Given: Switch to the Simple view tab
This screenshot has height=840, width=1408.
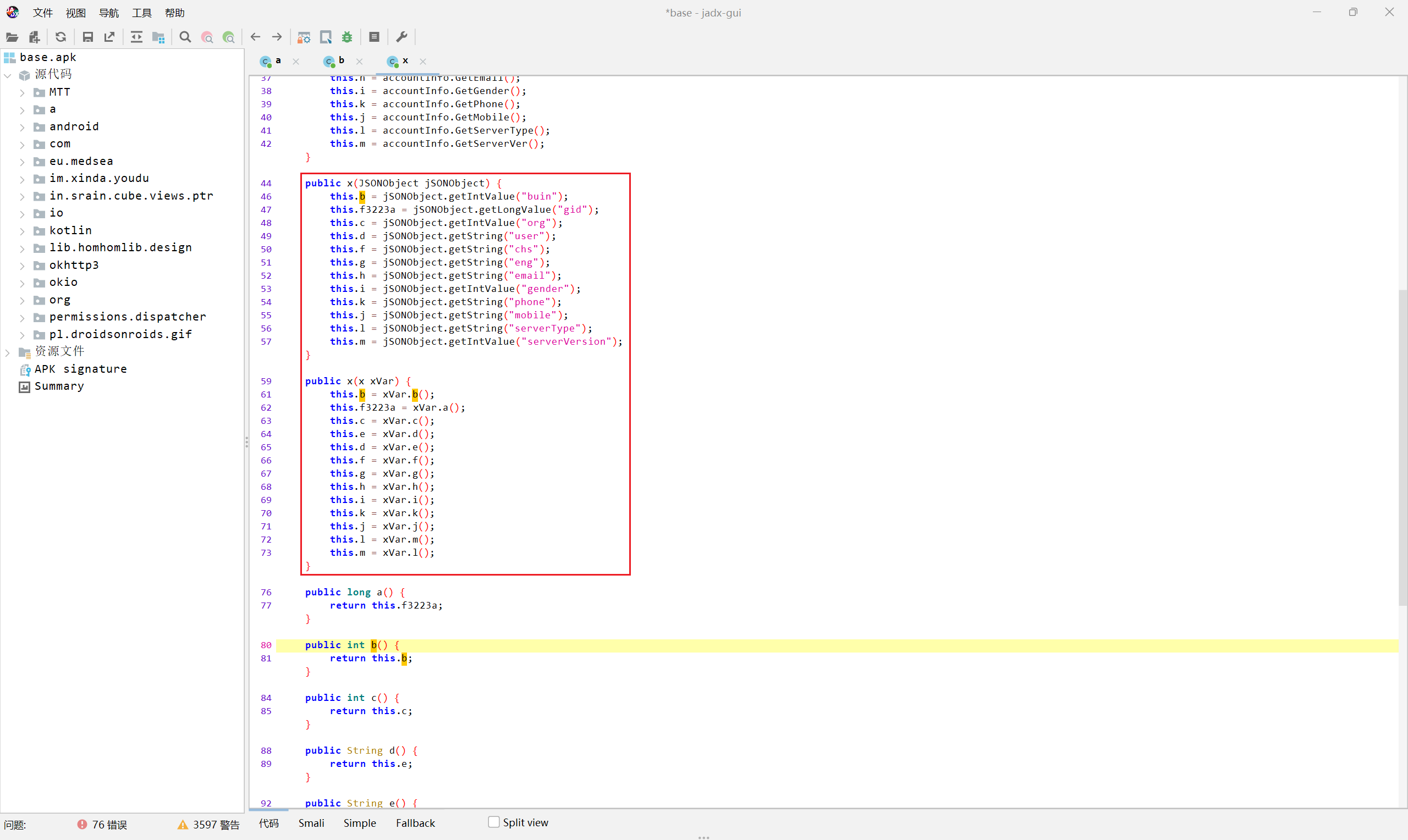Looking at the screenshot, I should point(360,823).
